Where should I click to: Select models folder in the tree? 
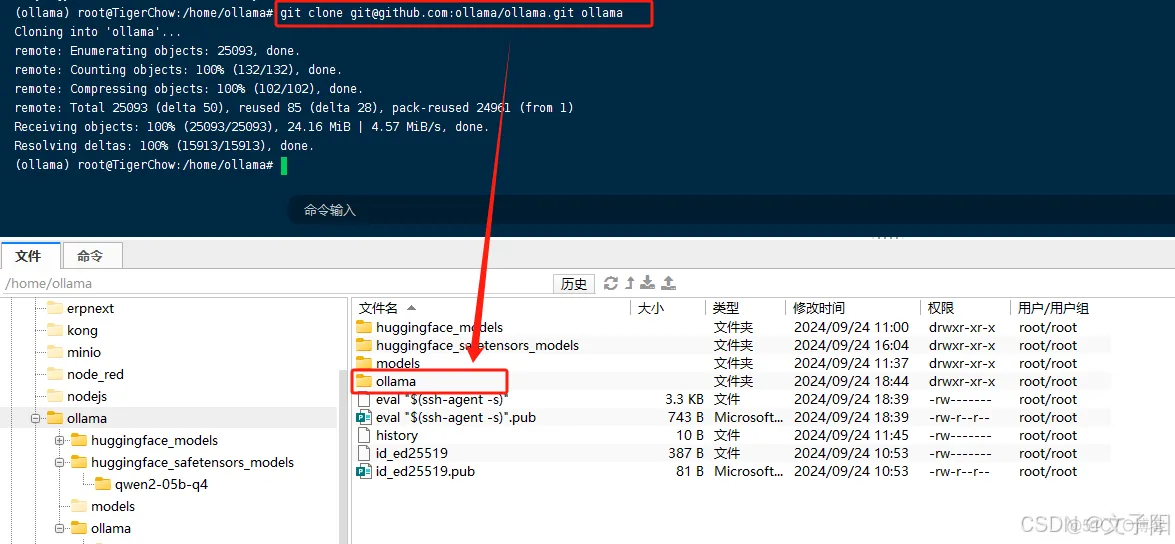click(113, 507)
